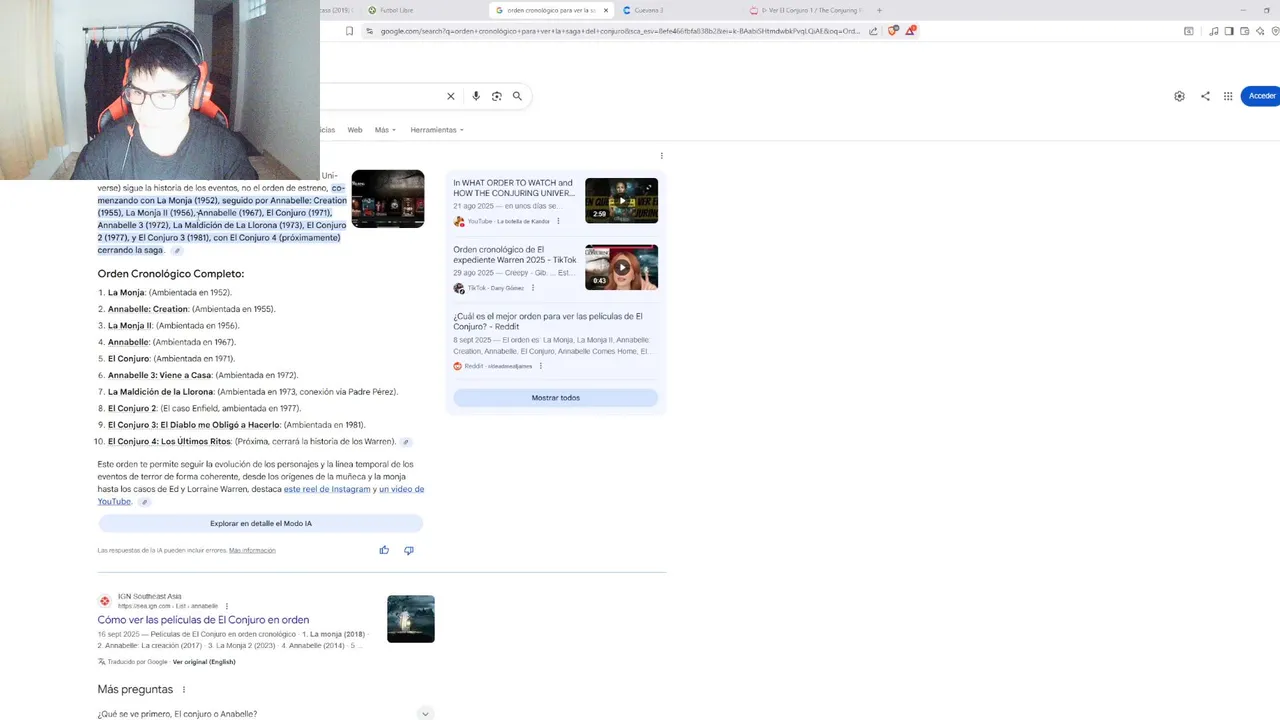Open WHAT ORDER TO WATCH video result
The image size is (1280, 720).
click(513, 188)
